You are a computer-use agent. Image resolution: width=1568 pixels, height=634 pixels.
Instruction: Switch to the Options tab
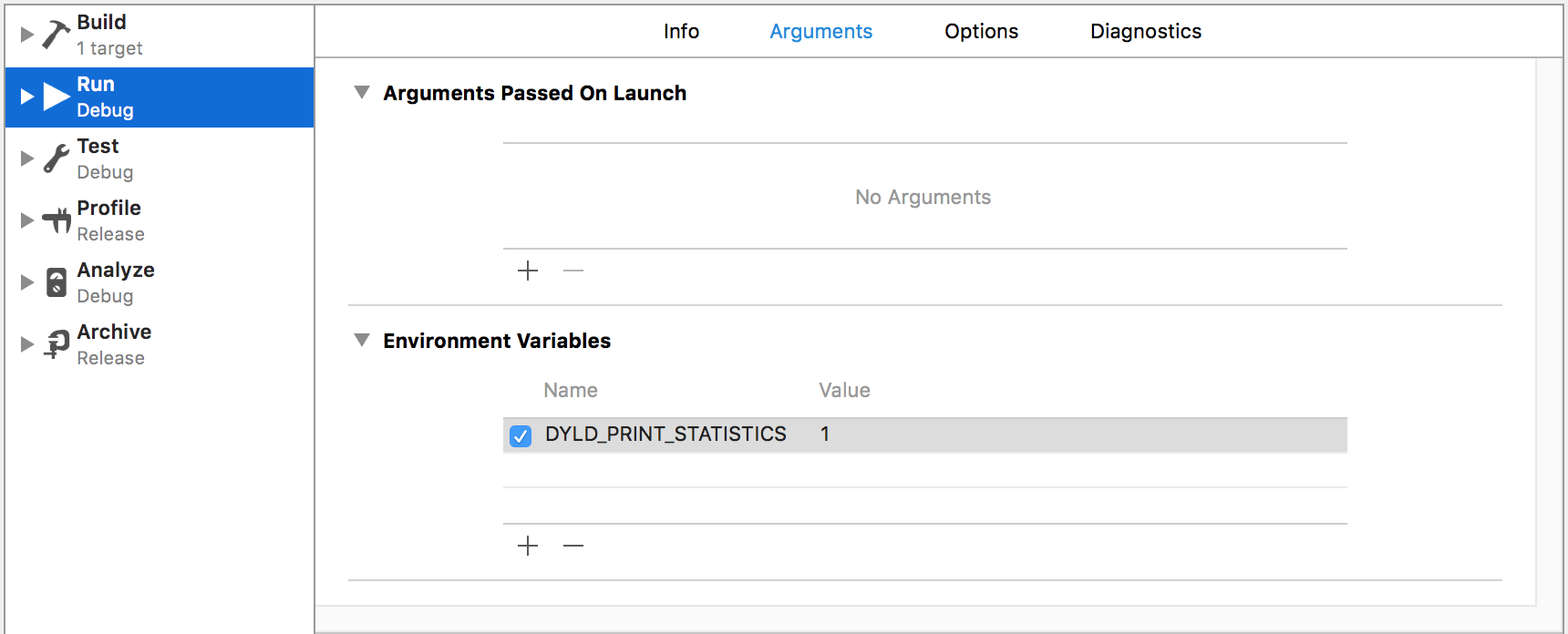[x=981, y=31]
